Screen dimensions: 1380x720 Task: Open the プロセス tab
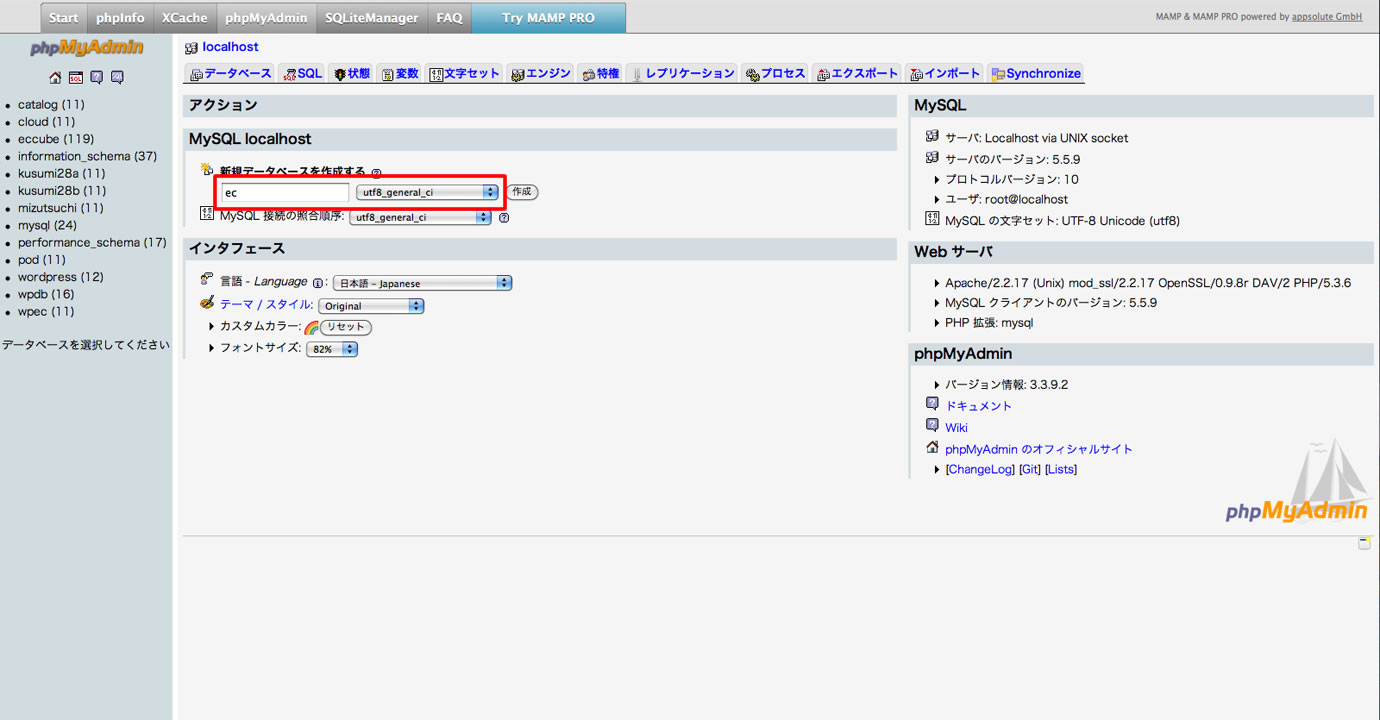click(776, 73)
